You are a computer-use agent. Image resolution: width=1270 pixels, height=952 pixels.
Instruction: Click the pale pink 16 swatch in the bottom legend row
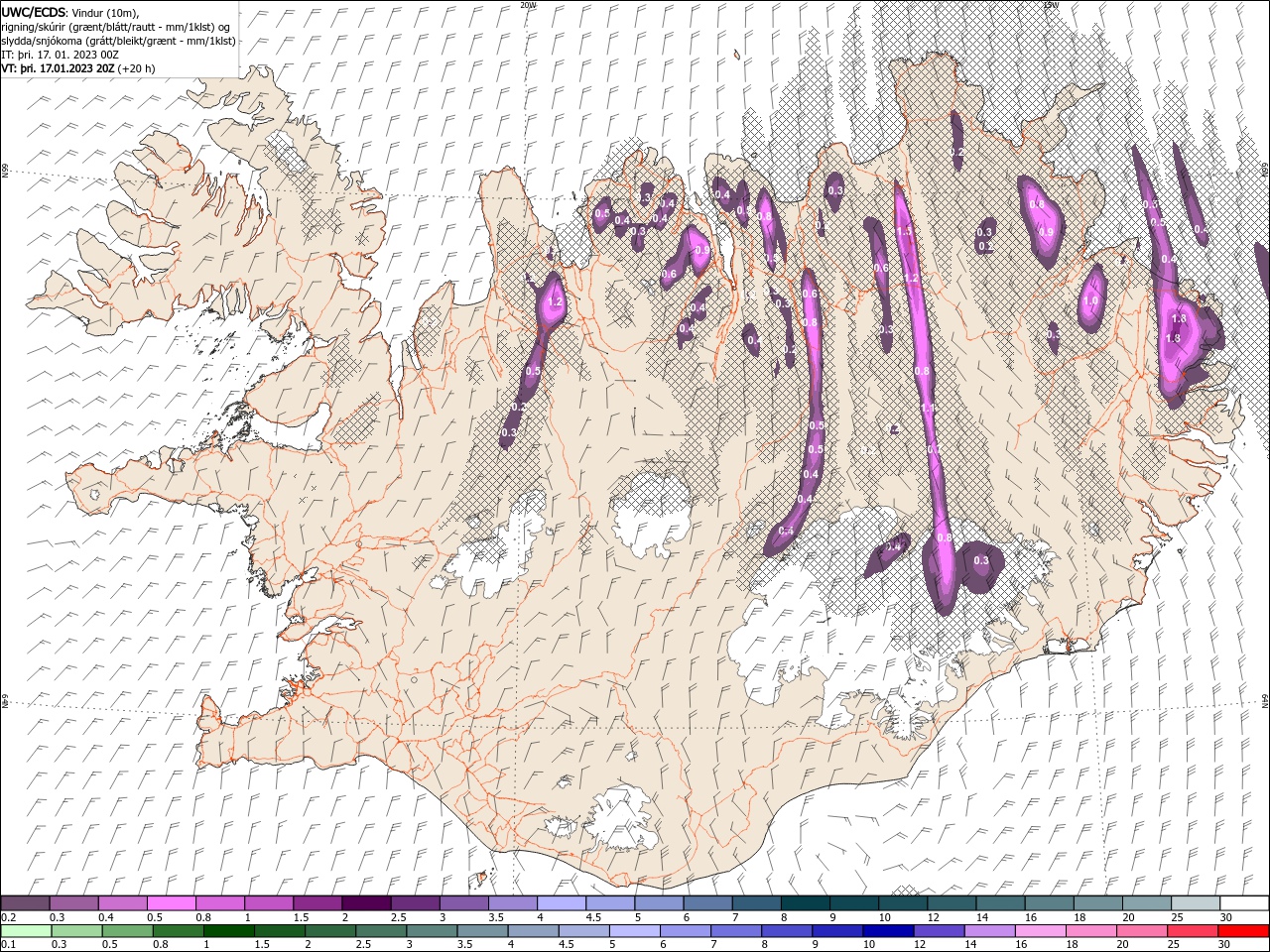[1039, 931]
